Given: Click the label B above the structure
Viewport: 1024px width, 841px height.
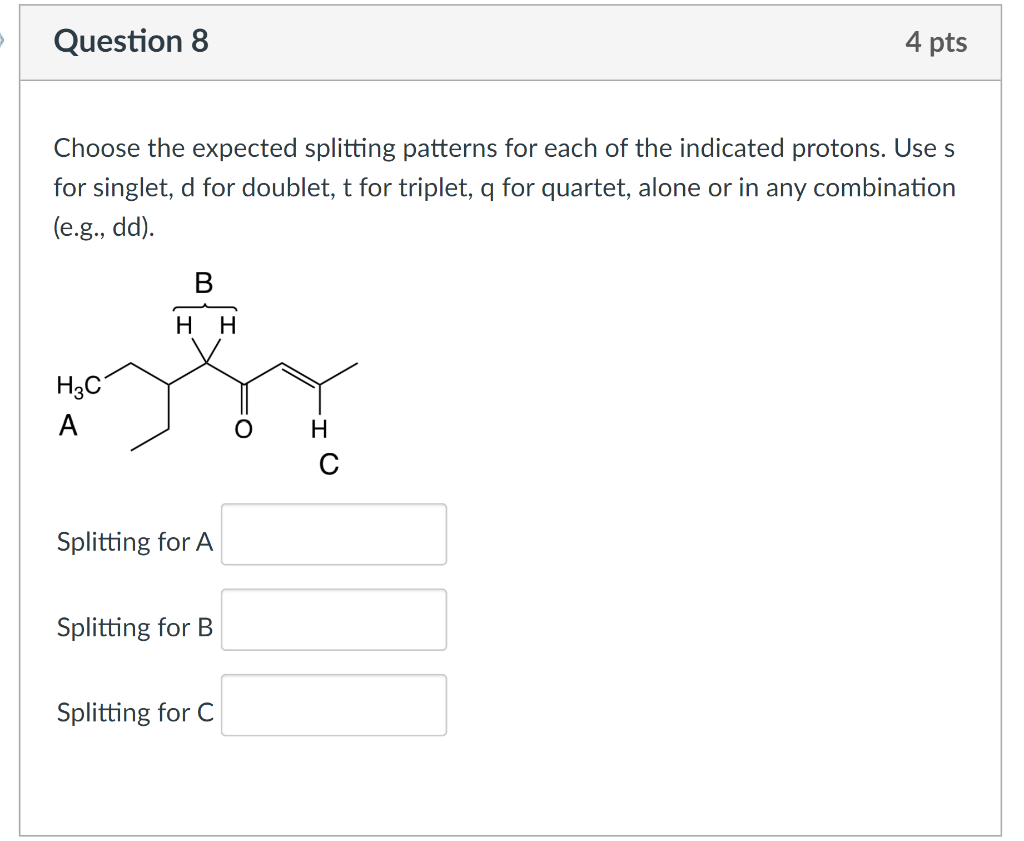Looking at the screenshot, I should 204,284.
